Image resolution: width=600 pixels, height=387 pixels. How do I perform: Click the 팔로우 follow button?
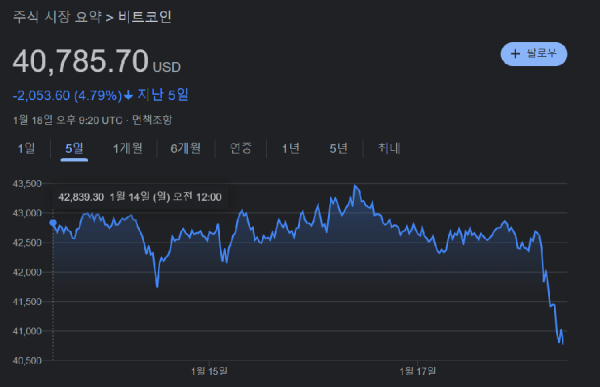534,54
